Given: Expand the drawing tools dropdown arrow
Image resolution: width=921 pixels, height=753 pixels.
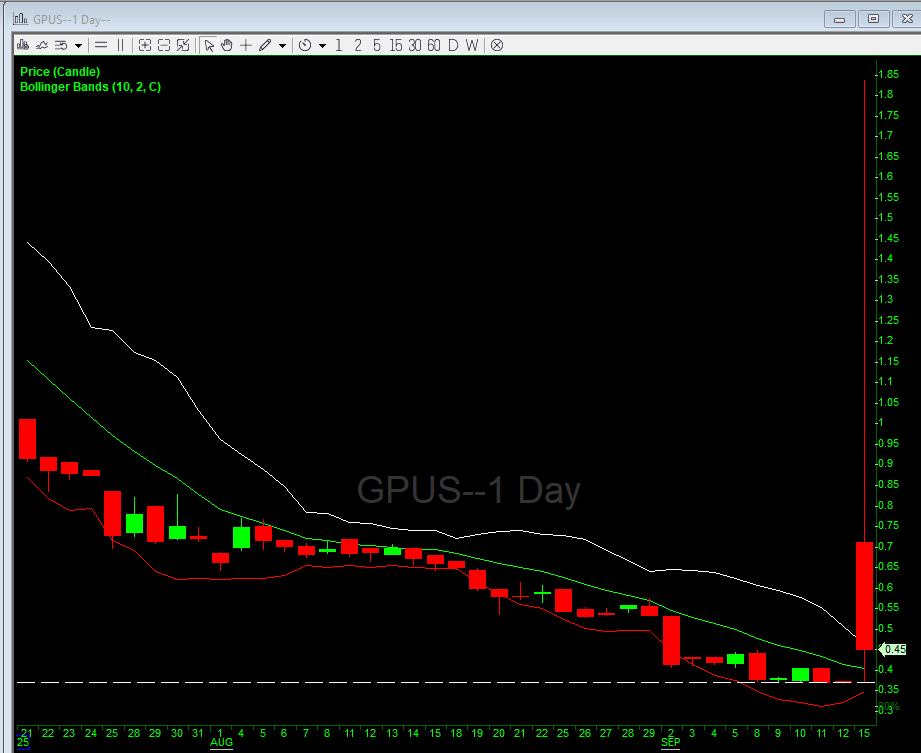Looking at the screenshot, I should (x=282, y=45).
